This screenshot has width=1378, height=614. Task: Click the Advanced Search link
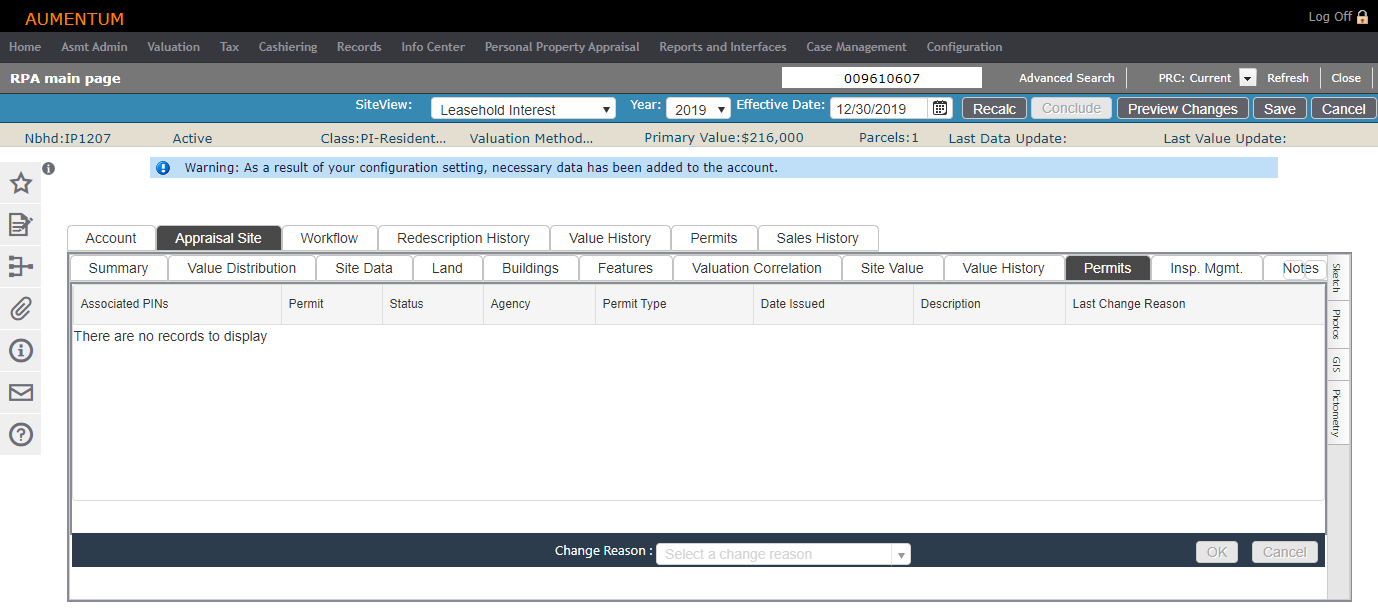(x=1066, y=78)
